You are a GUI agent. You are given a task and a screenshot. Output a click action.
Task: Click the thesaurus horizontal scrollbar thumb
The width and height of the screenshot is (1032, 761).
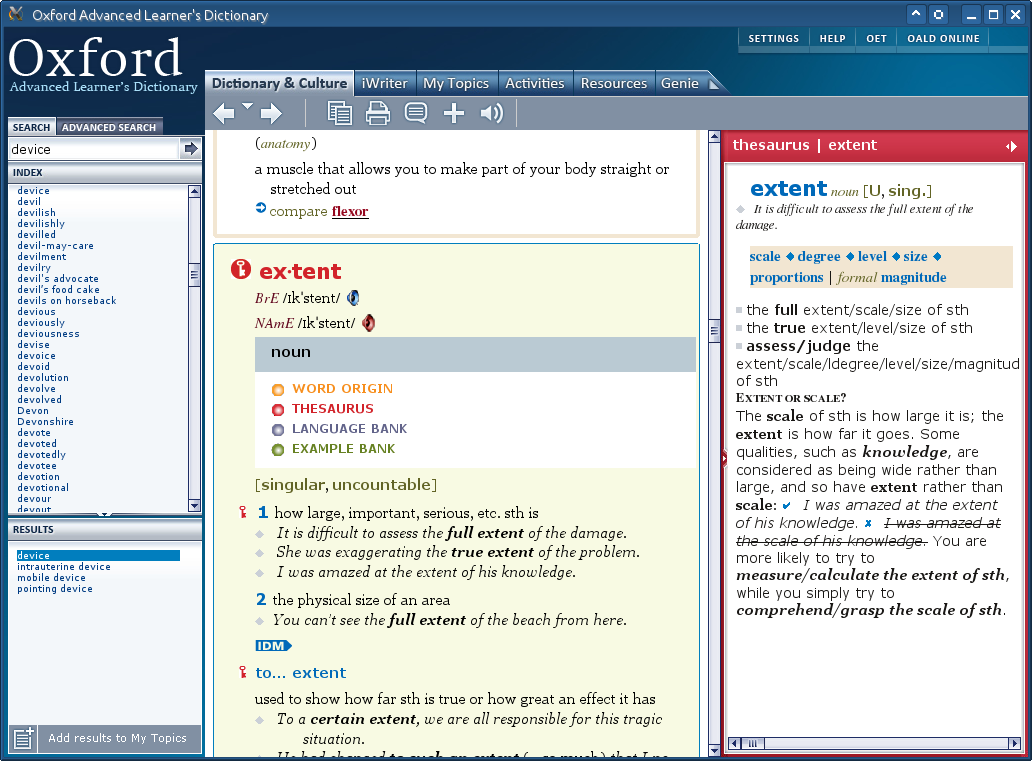click(x=752, y=744)
